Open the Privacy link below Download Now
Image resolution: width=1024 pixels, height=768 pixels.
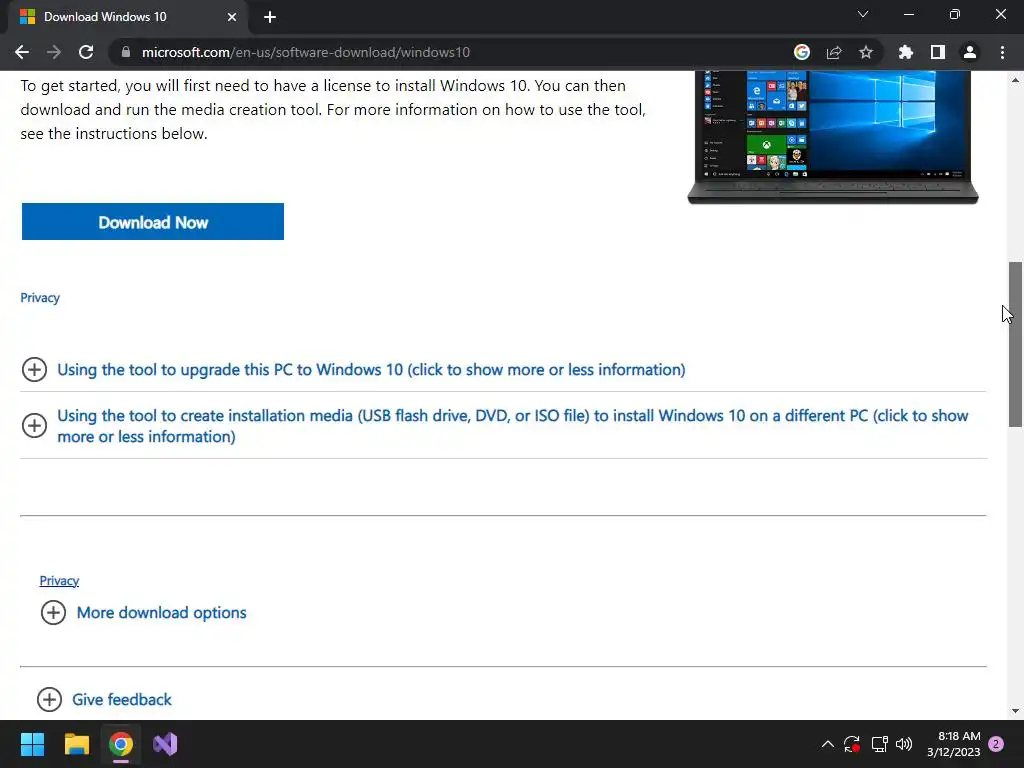pos(40,298)
